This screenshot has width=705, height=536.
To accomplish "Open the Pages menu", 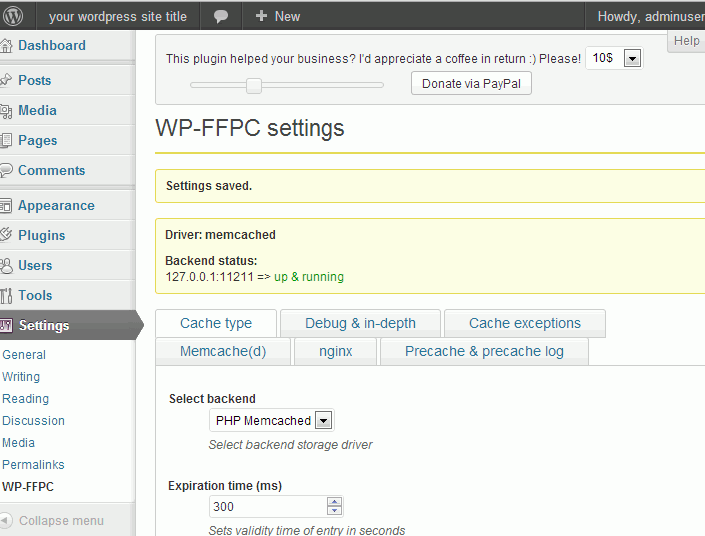I will point(38,141).
